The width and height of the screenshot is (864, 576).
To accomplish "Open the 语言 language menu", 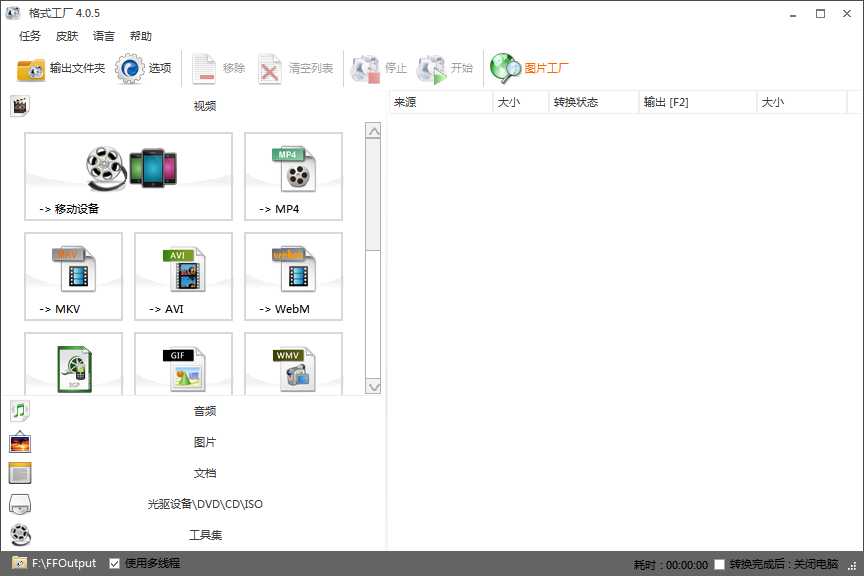I will [x=104, y=36].
